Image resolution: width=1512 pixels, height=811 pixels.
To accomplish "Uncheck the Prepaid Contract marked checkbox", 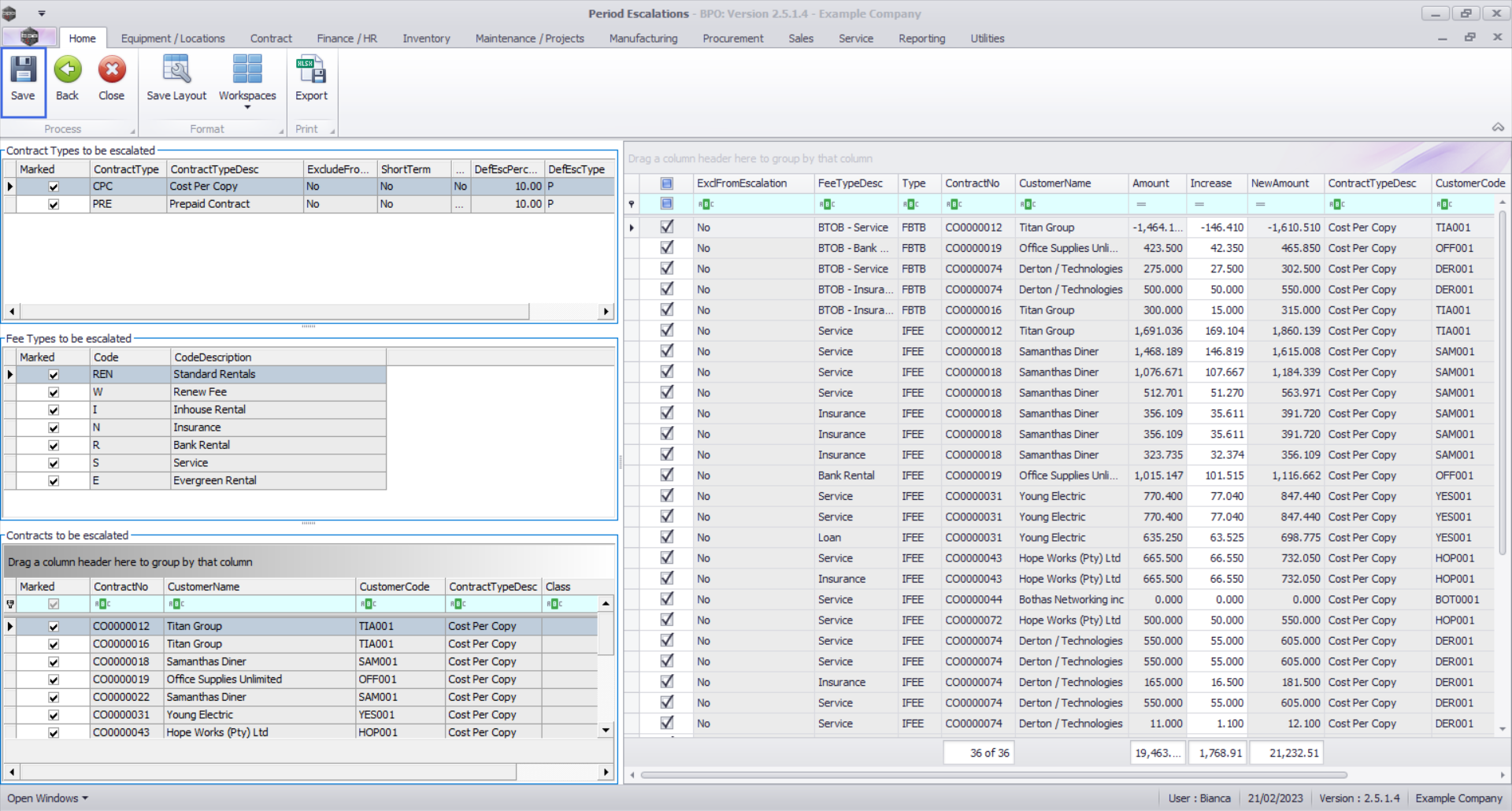I will (54, 205).
